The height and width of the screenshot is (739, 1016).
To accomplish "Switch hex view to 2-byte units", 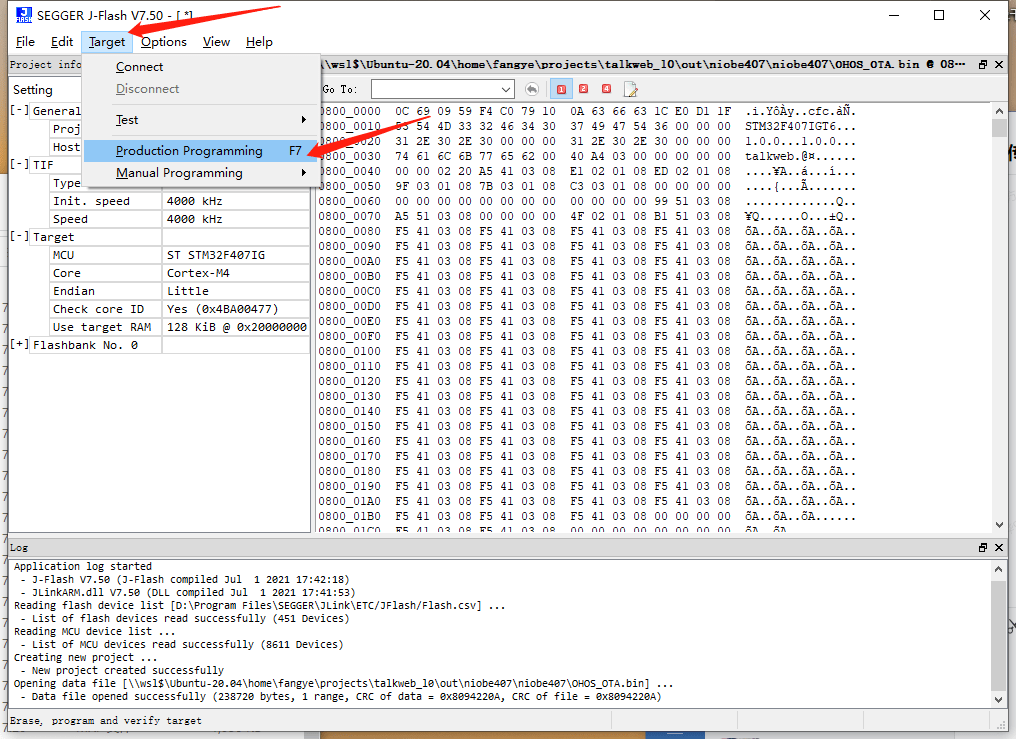I will [x=583, y=89].
